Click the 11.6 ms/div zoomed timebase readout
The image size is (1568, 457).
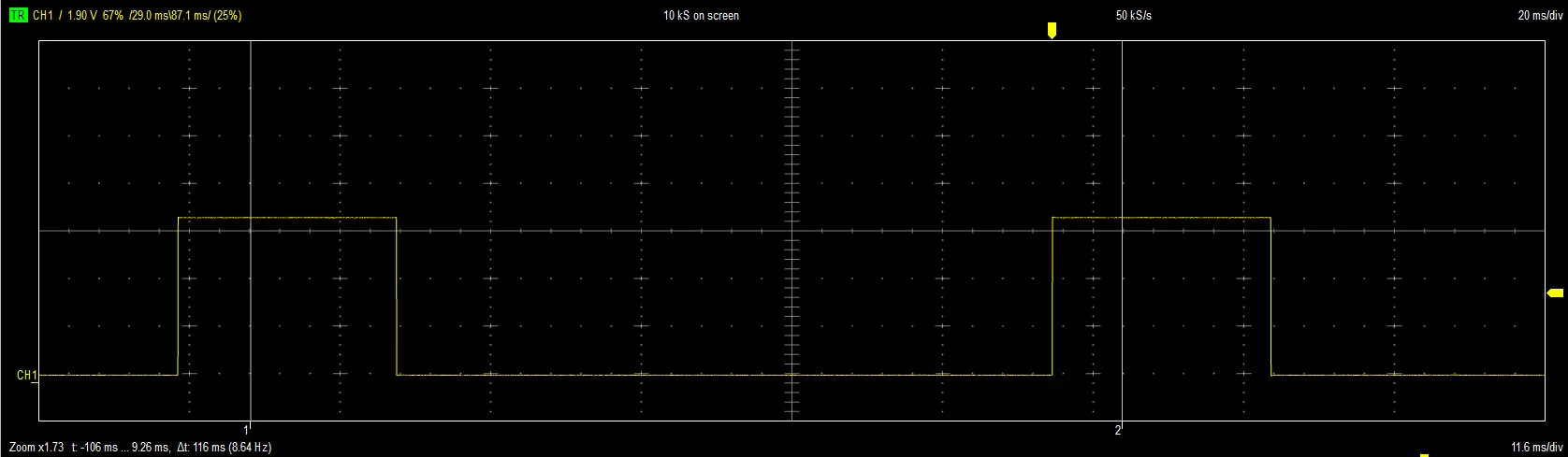pos(1537,448)
